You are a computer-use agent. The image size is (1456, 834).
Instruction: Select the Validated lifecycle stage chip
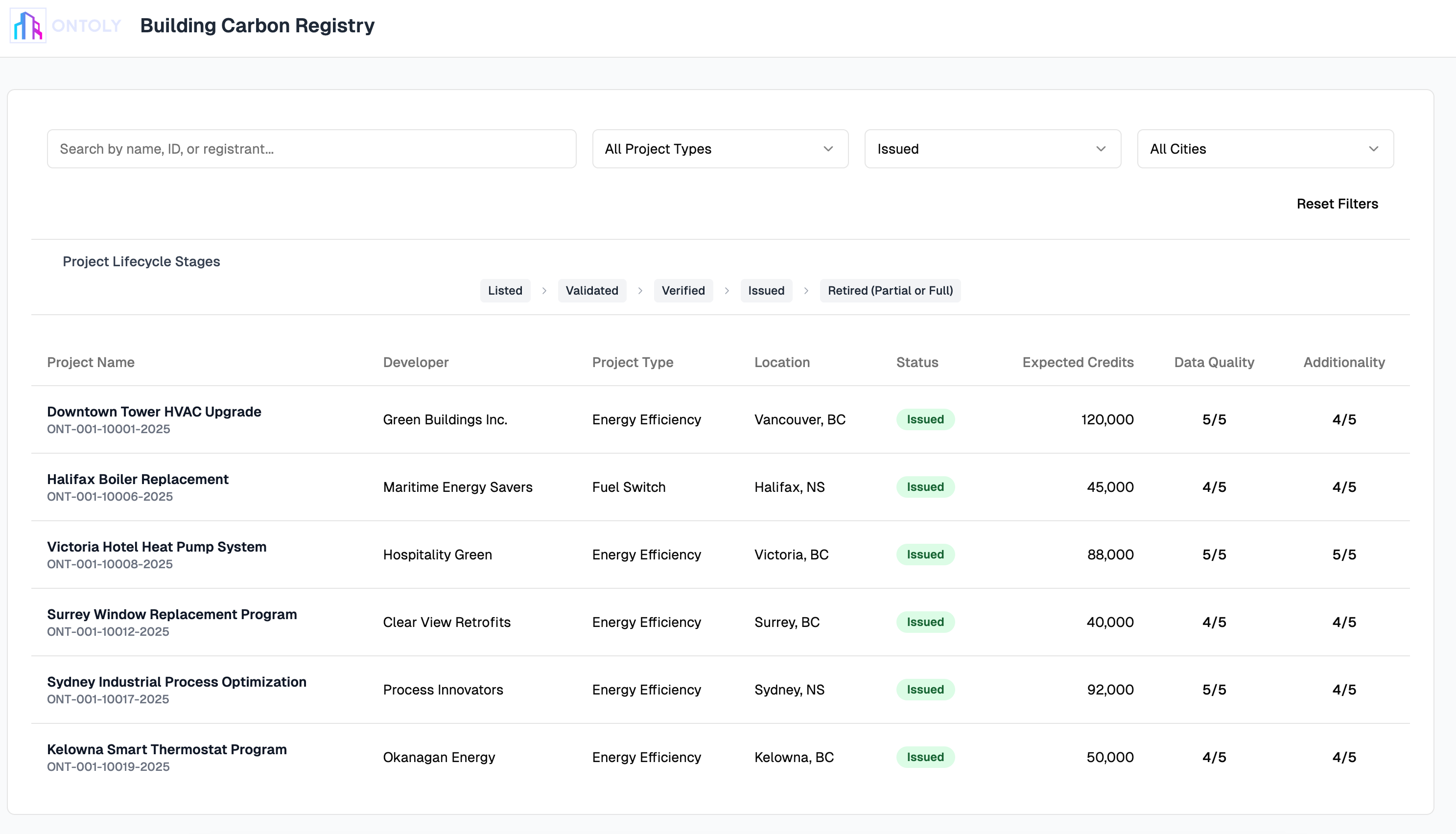click(592, 291)
